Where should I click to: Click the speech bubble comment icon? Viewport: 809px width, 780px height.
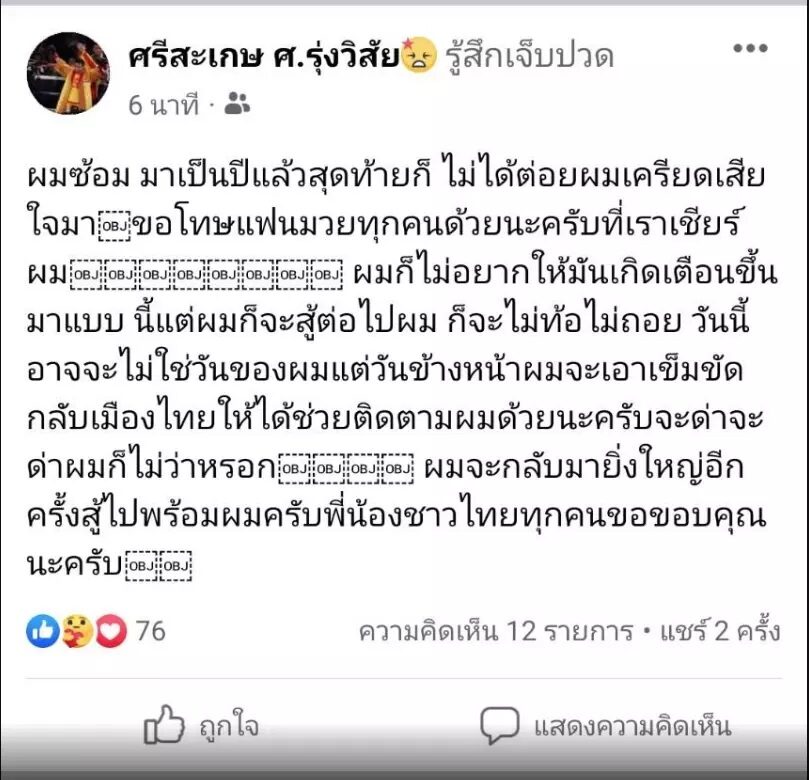click(499, 725)
